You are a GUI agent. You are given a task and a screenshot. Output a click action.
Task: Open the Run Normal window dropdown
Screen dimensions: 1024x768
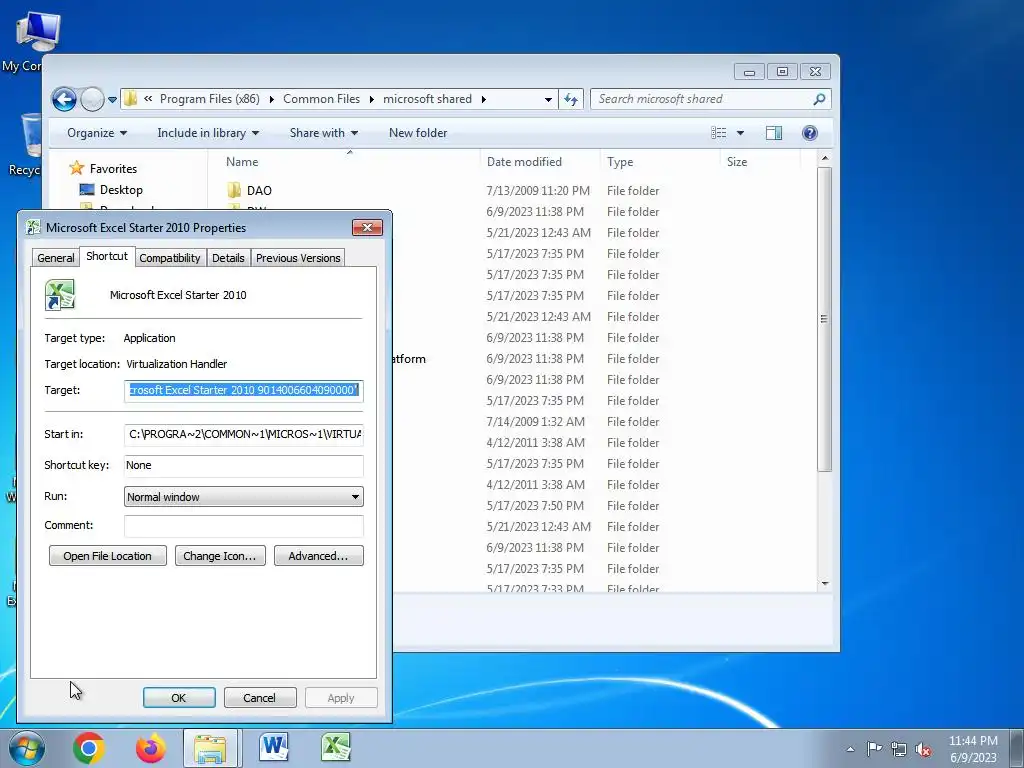(244, 497)
